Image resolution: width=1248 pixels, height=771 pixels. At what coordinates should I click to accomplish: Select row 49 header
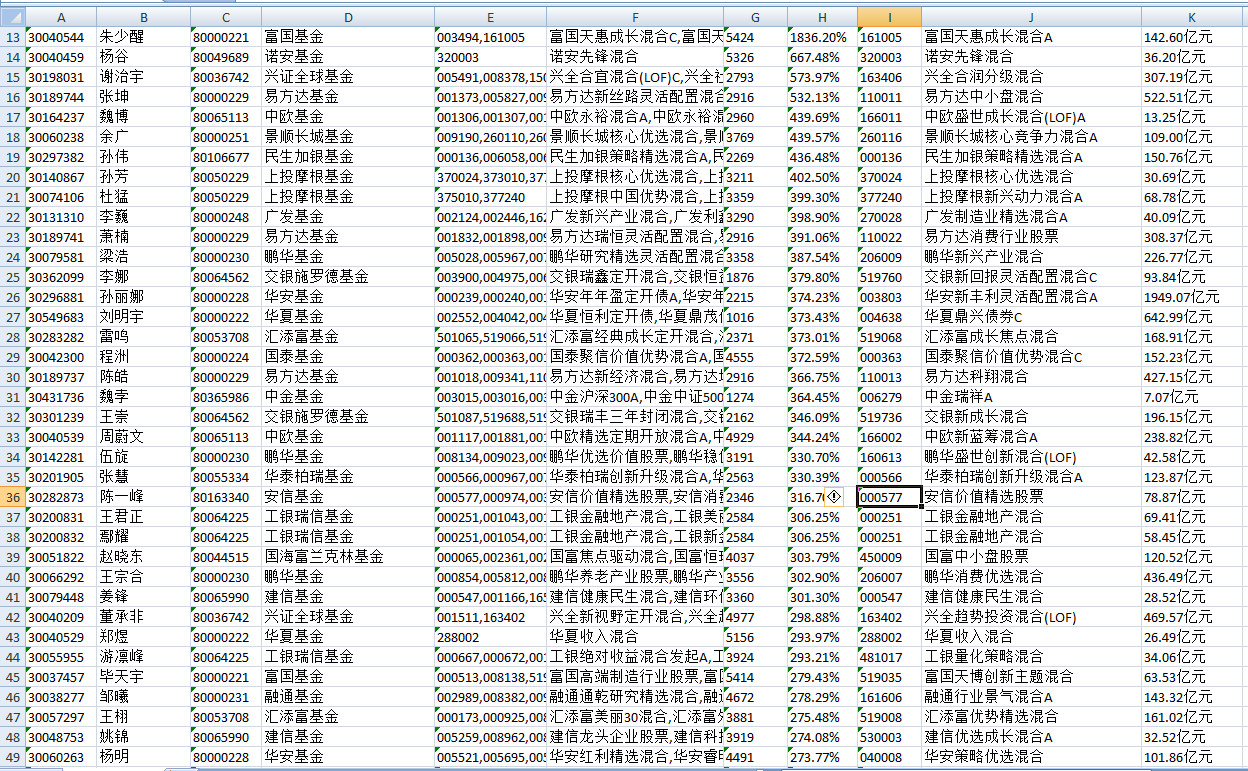pos(12,757)
